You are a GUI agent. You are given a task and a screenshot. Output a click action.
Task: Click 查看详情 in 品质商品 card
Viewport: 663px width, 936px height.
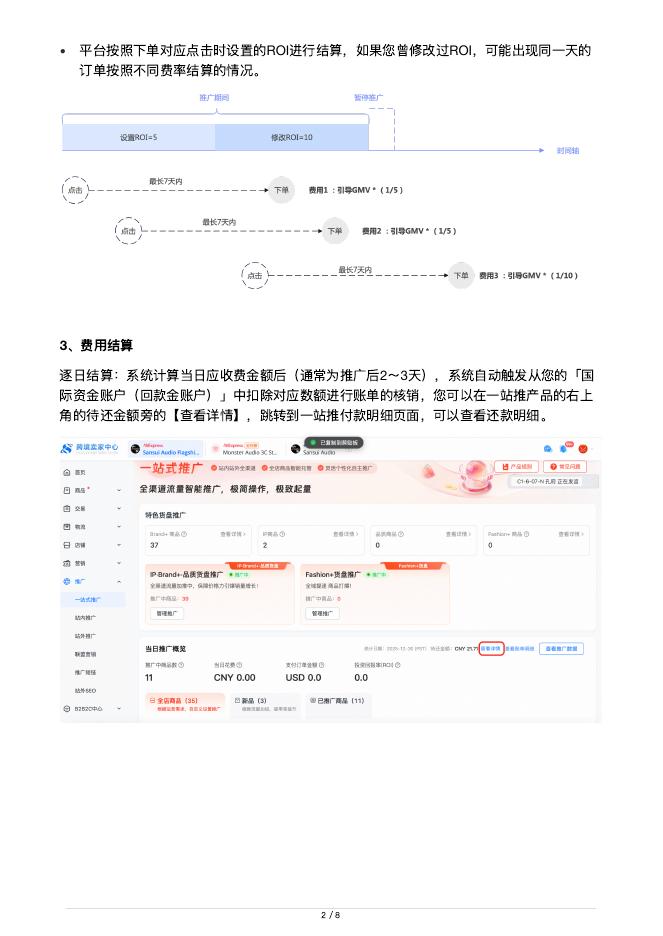[x=458, y=534]
